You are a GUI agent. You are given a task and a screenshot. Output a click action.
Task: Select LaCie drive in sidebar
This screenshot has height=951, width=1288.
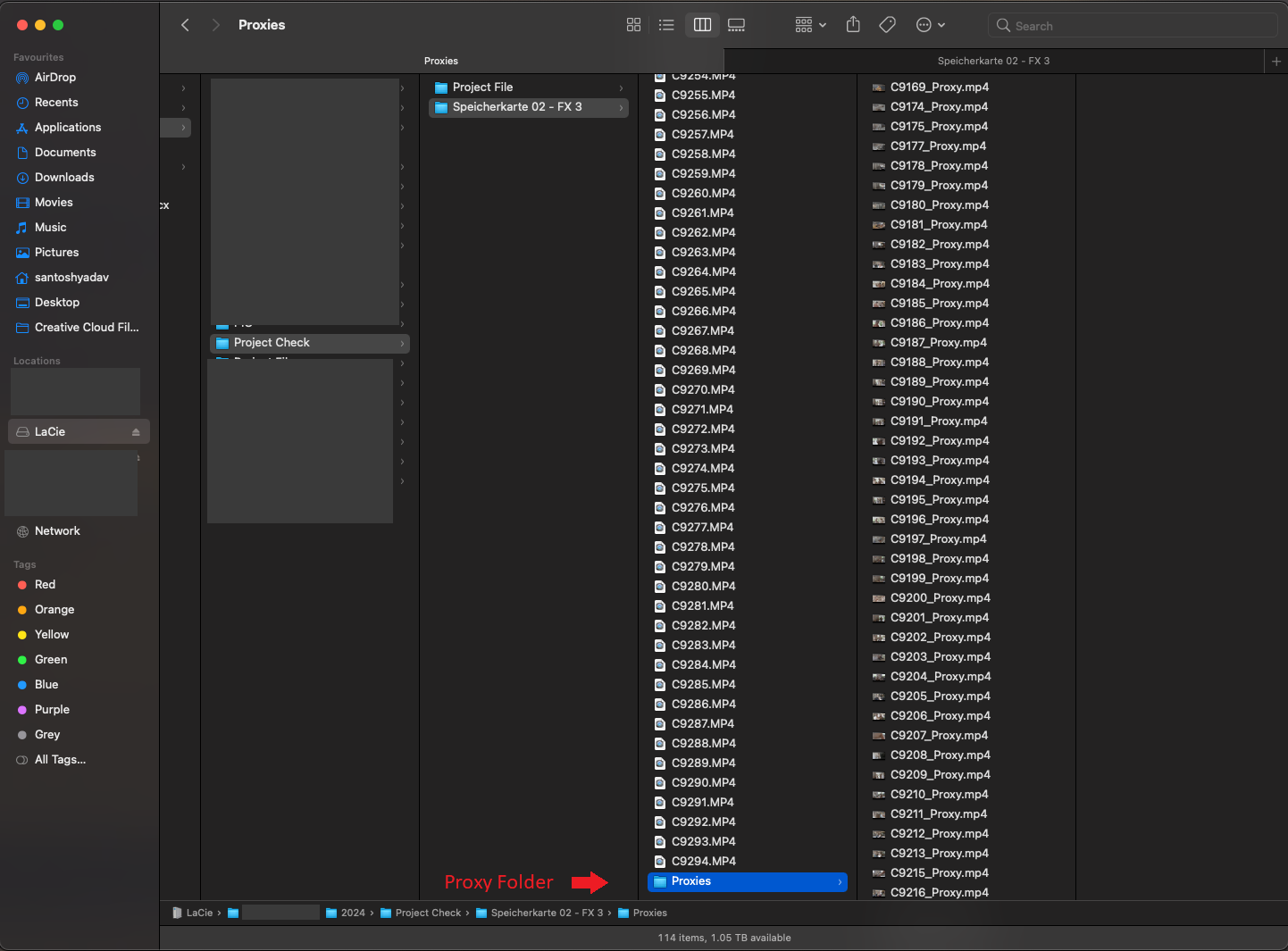click(79, 431)
